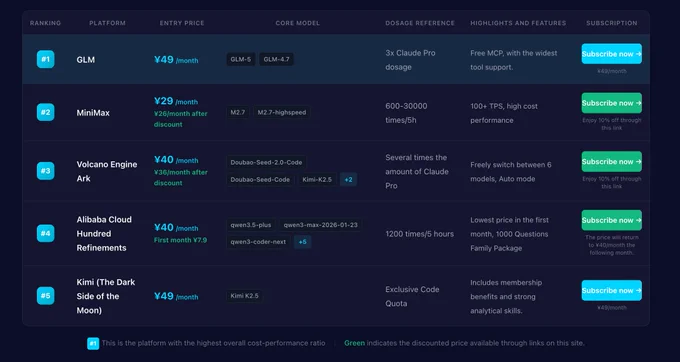Click the Alibaba Cloud Hundred Refinements name
The width and height of the screenshot is (680, 362).
[104, 234]
